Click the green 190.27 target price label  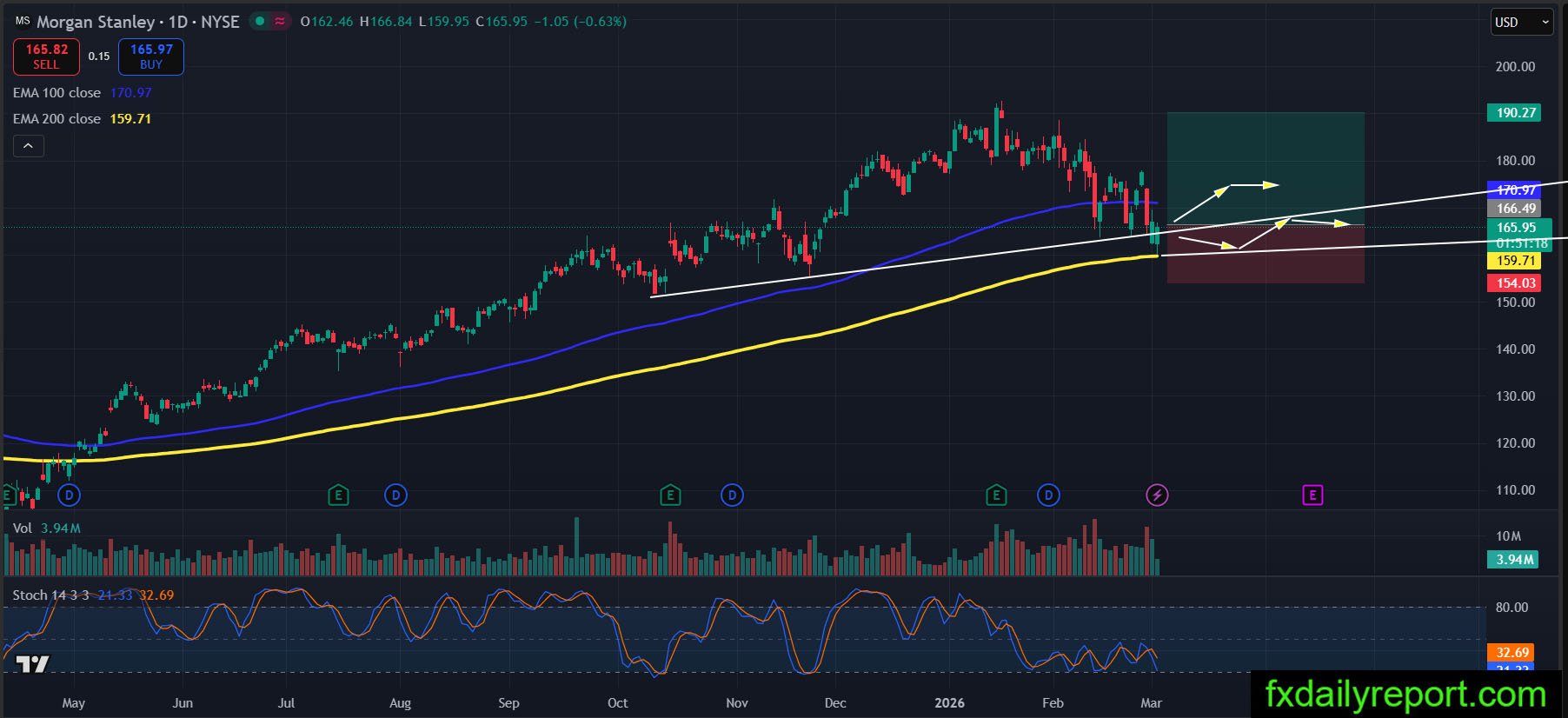coord(1515,112)
